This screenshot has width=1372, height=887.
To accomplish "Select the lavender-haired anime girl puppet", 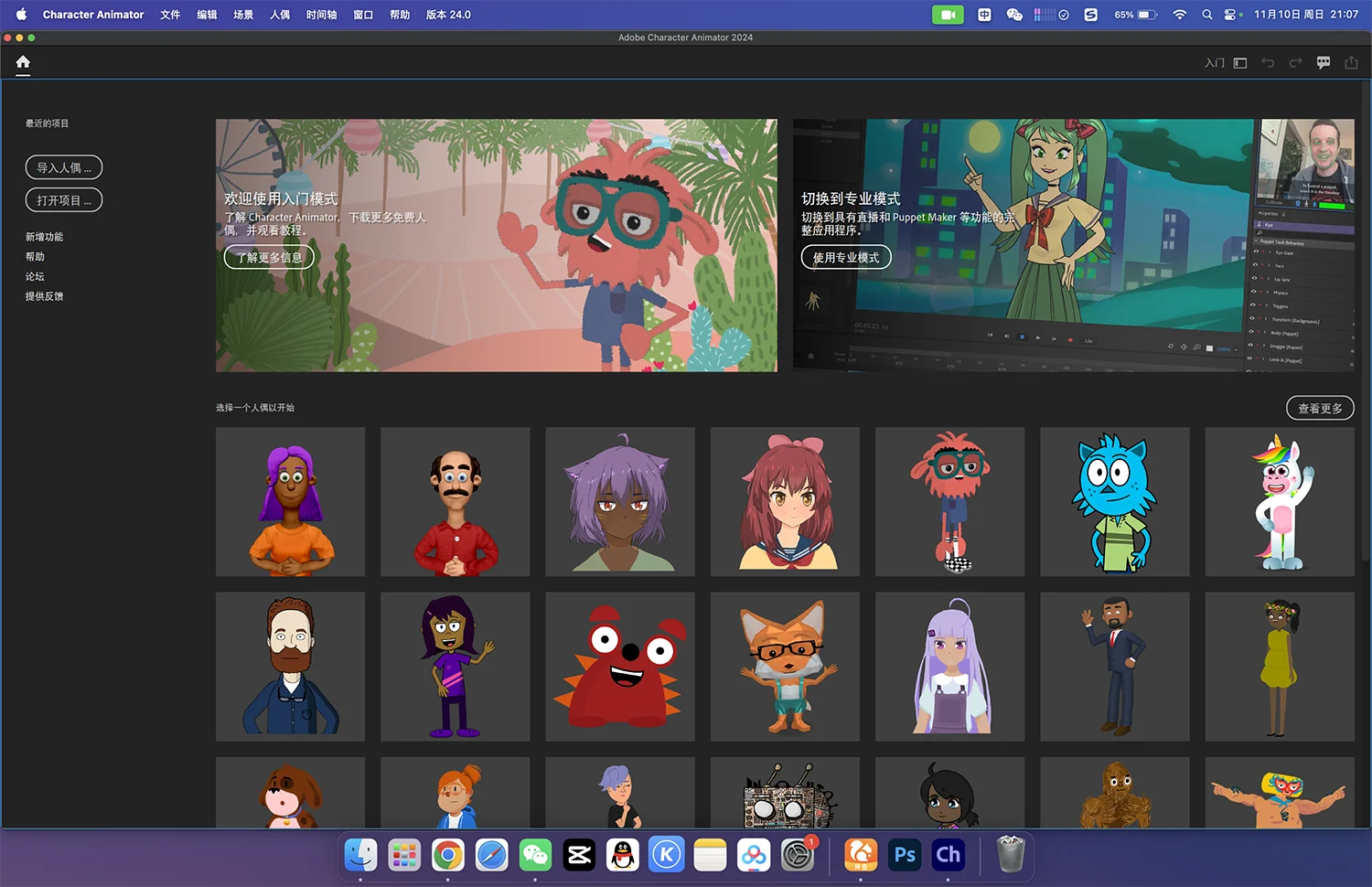I will click(949, 667).
